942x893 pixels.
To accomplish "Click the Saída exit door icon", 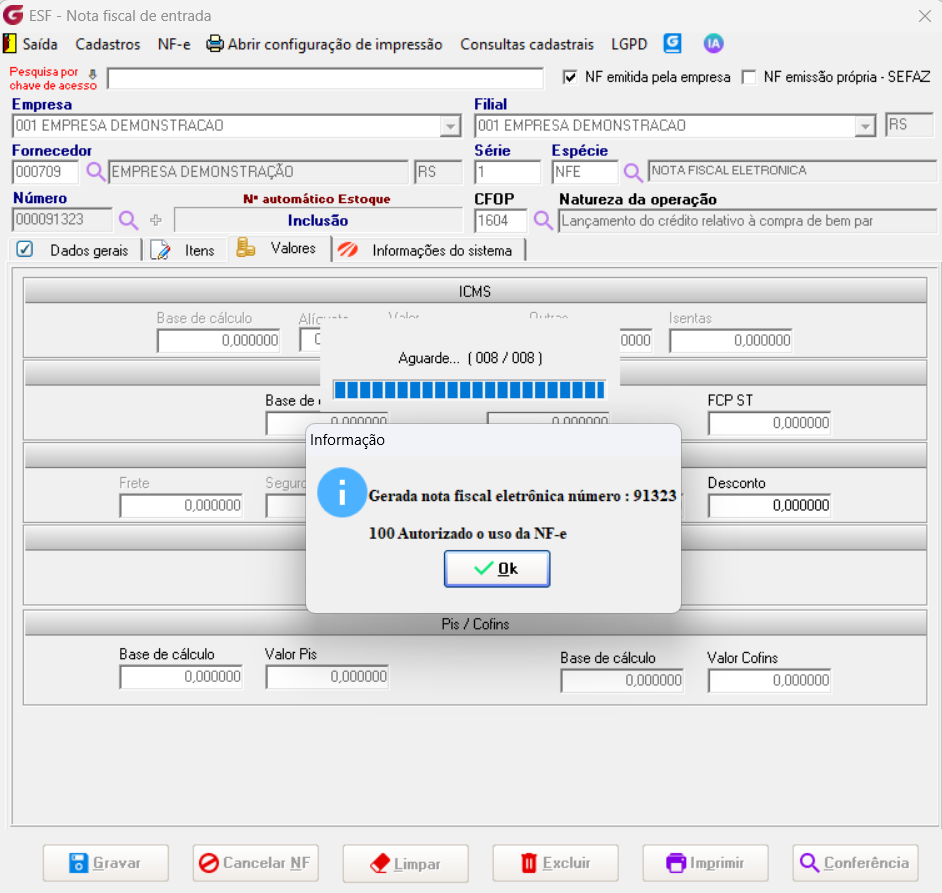I will pyautogui.click(x=10, y=44).
